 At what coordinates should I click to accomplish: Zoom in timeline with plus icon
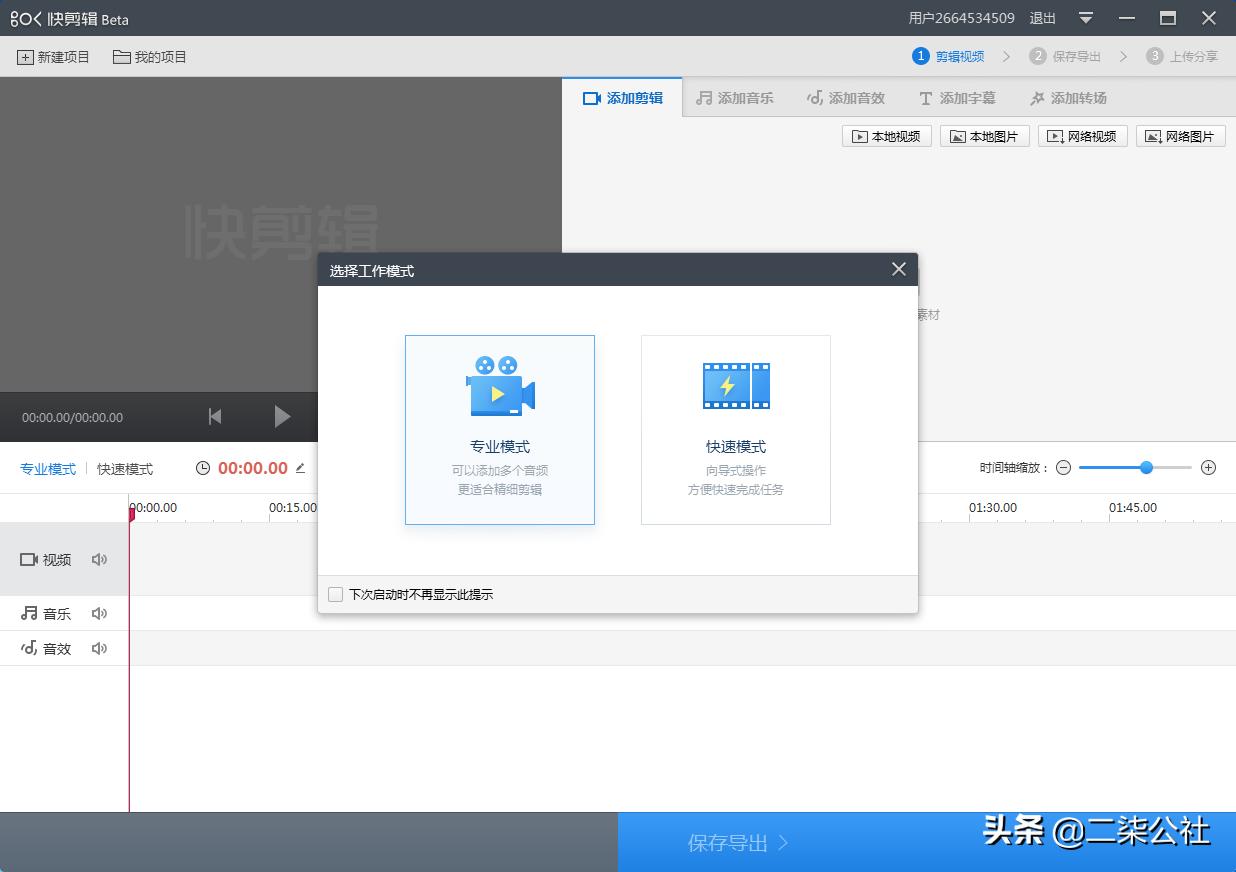click(1208, 468)
